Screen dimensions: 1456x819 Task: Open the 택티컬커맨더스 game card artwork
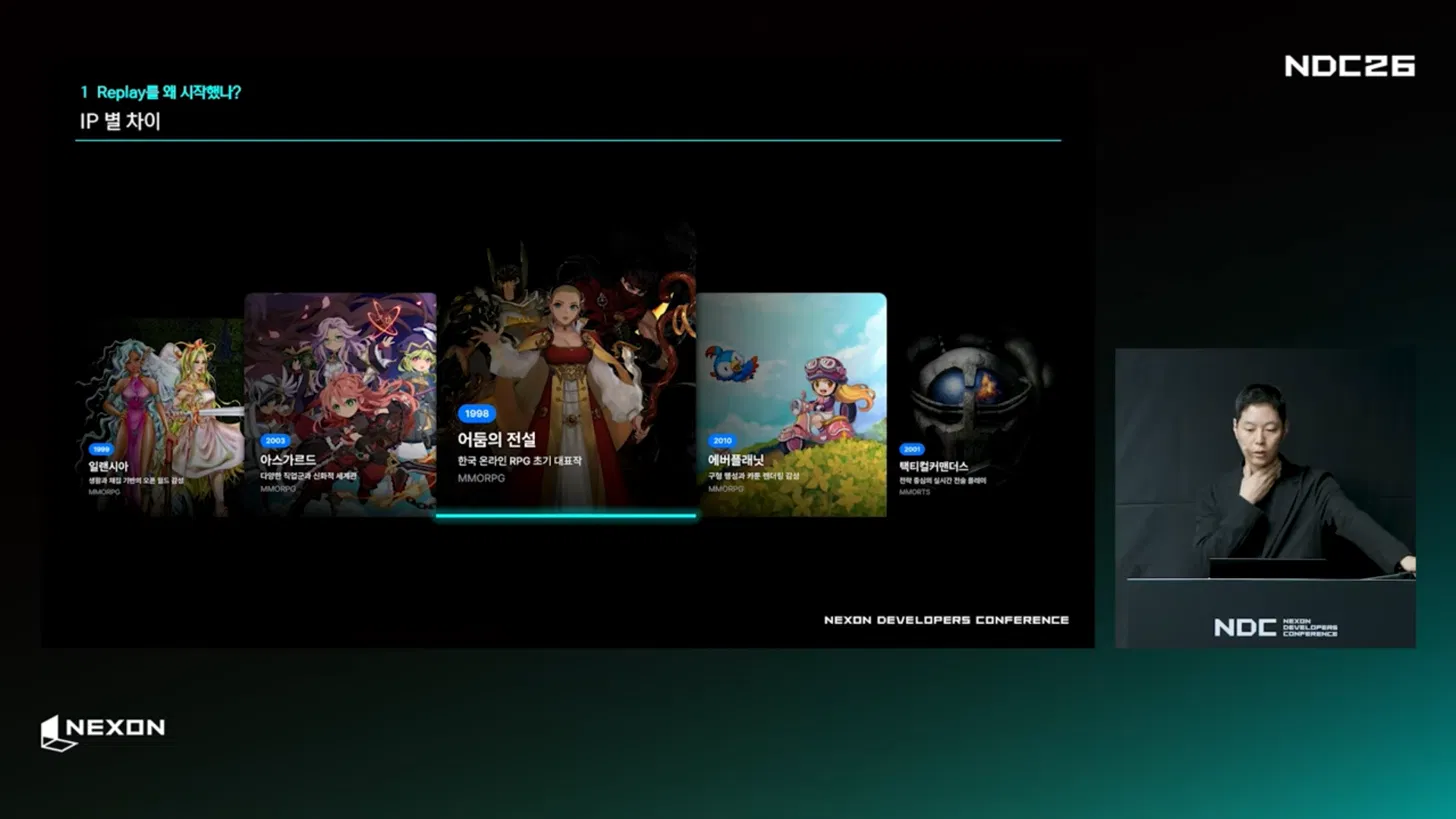(x=972, y=417)
